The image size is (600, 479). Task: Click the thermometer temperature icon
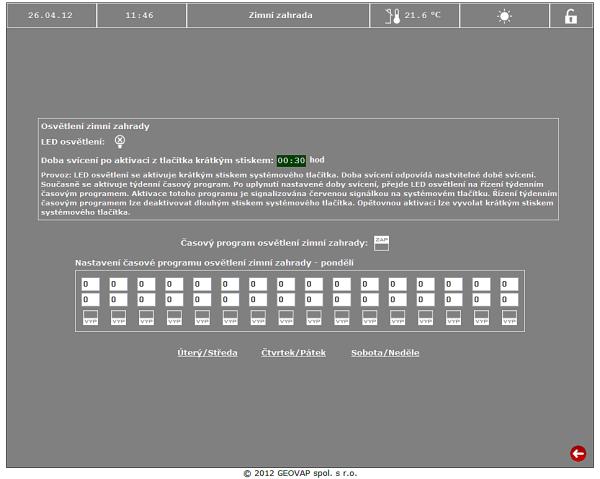(x=393, y=16)
